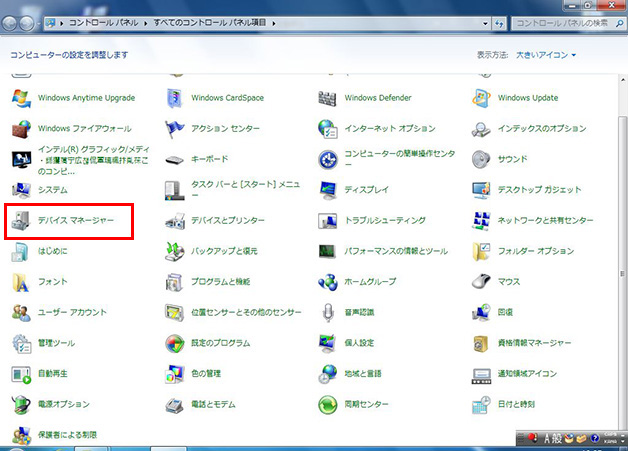The height and width of the screenshot is (451, 628).
Task: Open ディスプレイ settings
Action: tap(354, 190)
